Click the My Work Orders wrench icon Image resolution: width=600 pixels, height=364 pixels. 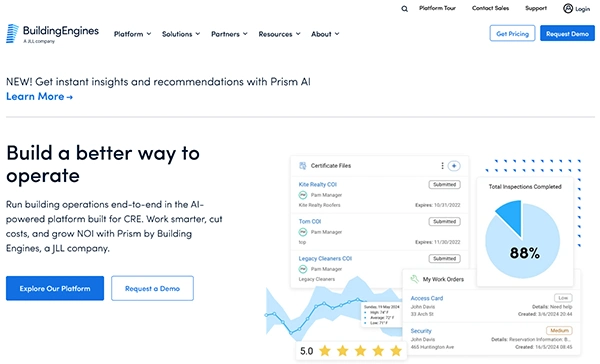click(414, 279)
